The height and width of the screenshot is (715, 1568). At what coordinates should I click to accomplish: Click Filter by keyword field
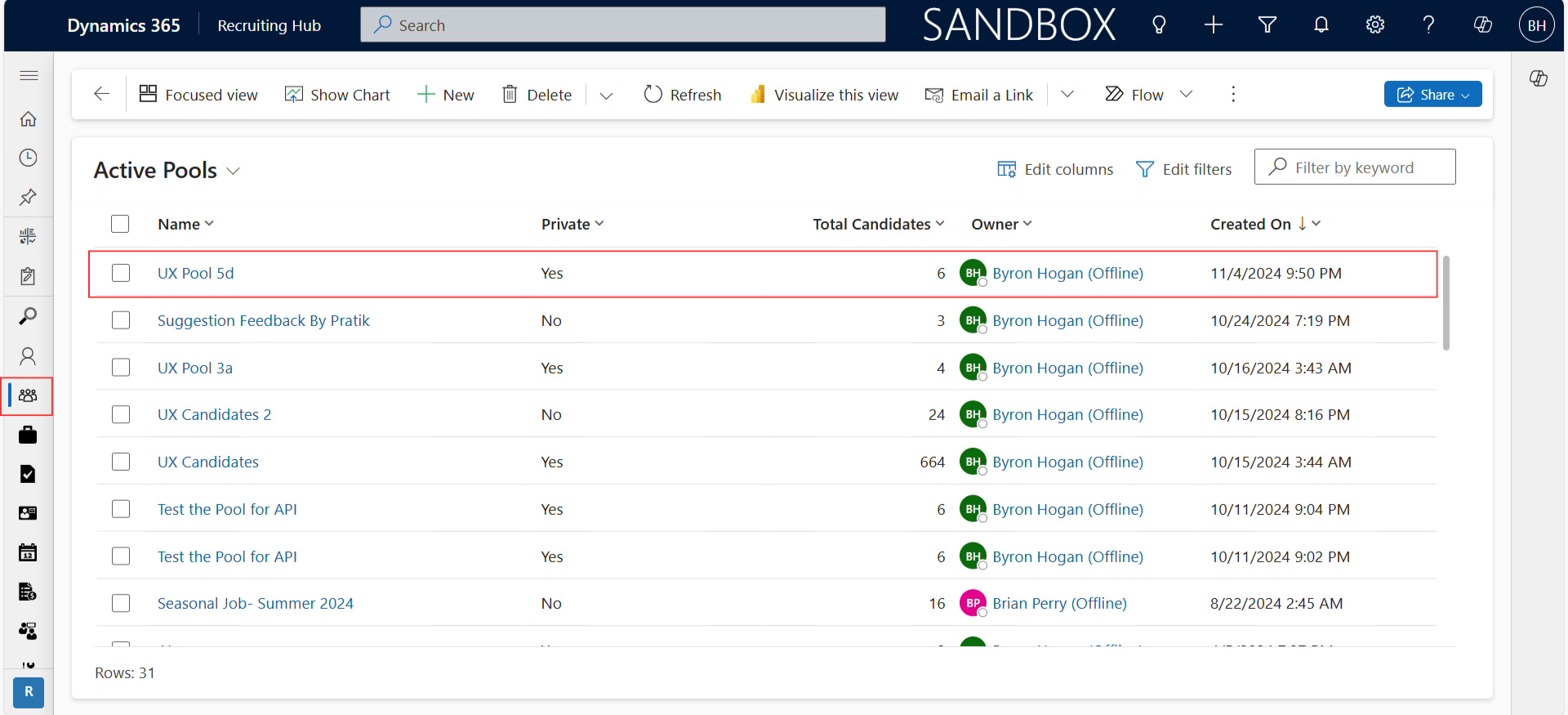click(x=1355, y=167)
